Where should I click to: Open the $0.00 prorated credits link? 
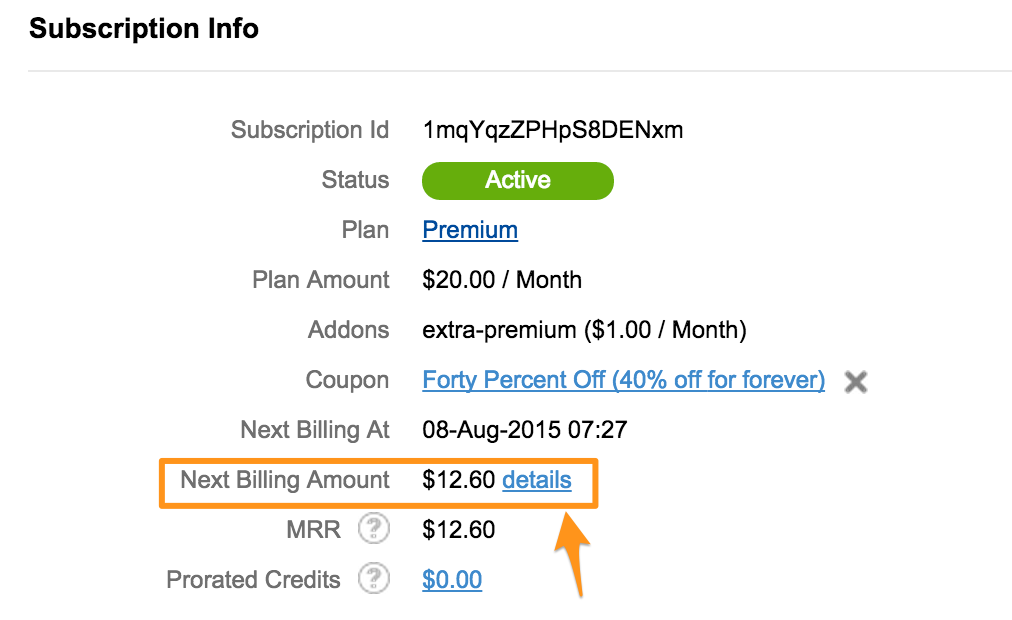[x=452, y=579]
